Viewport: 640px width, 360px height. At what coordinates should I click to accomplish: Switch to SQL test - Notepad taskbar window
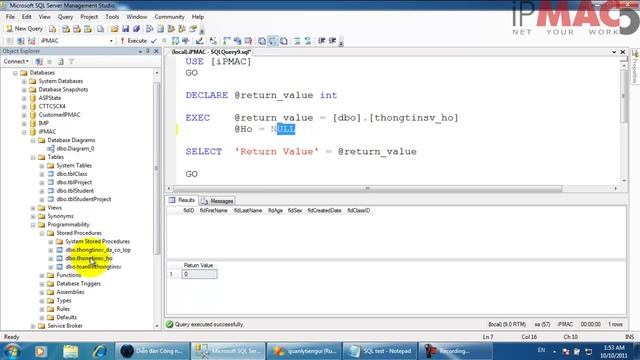click(380, 351)
